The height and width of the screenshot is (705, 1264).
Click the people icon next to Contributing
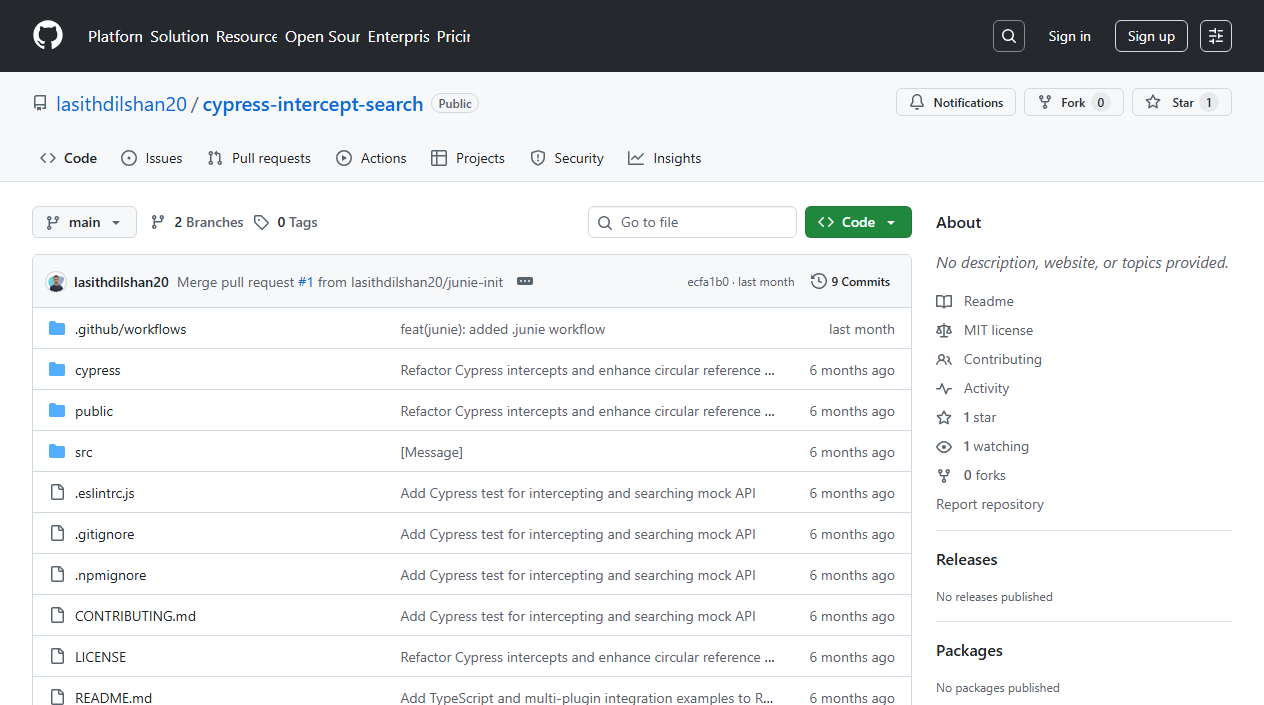pos(944,359)
